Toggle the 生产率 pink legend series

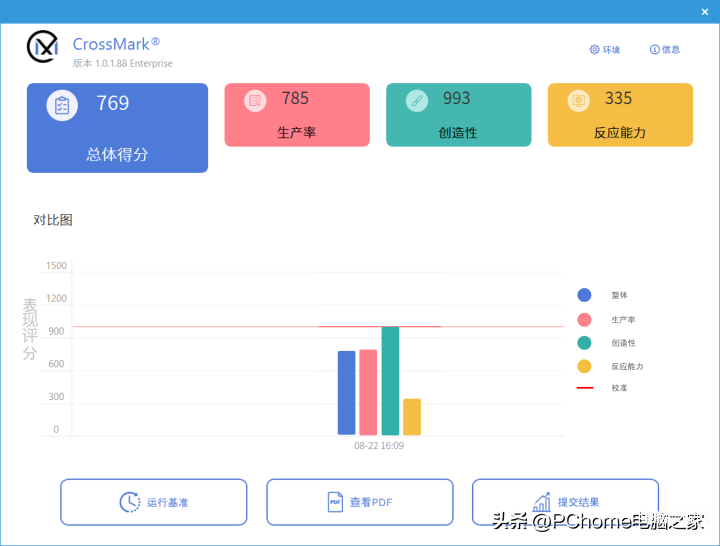585,319
